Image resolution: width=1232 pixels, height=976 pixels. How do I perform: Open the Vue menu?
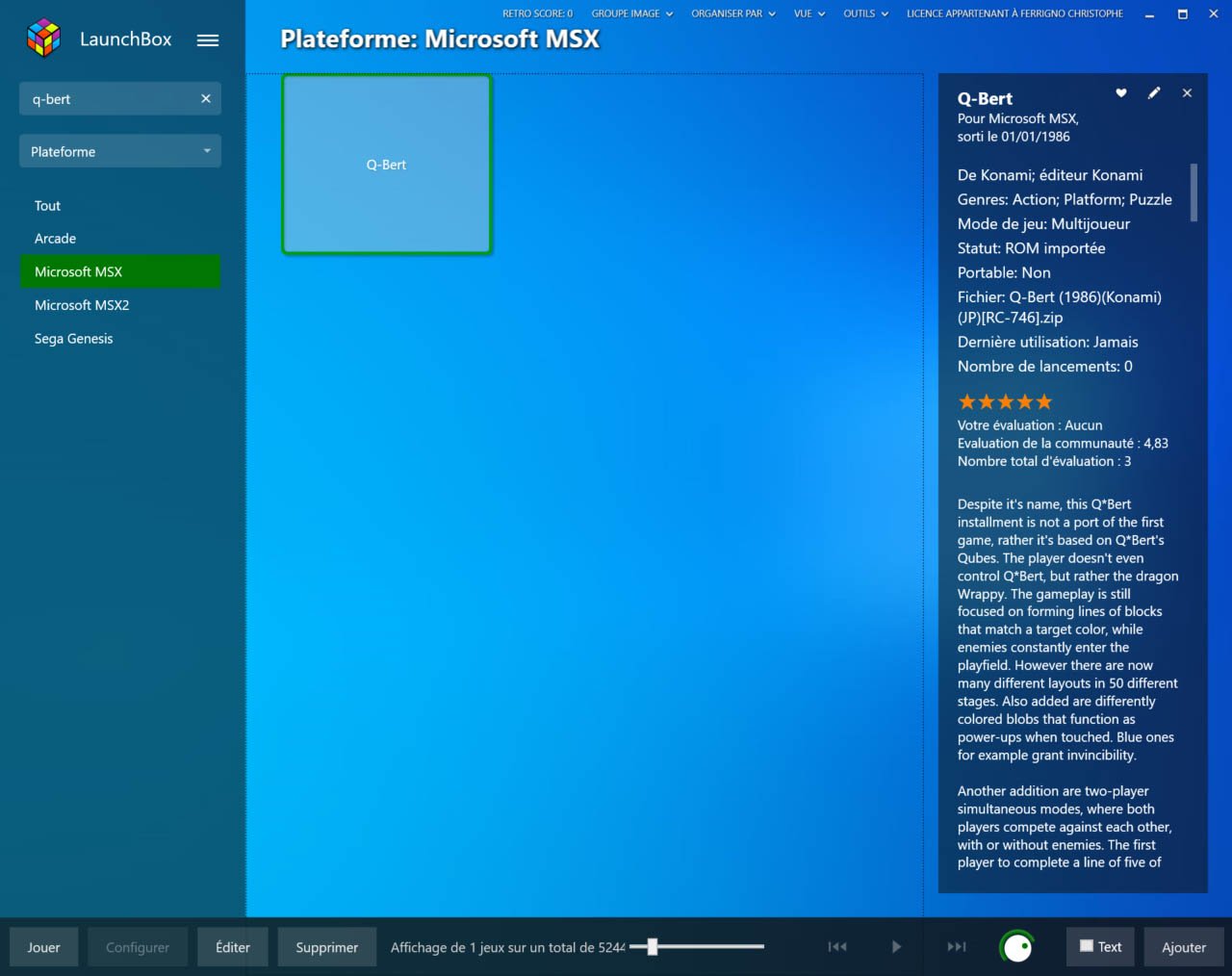[809, 13]
